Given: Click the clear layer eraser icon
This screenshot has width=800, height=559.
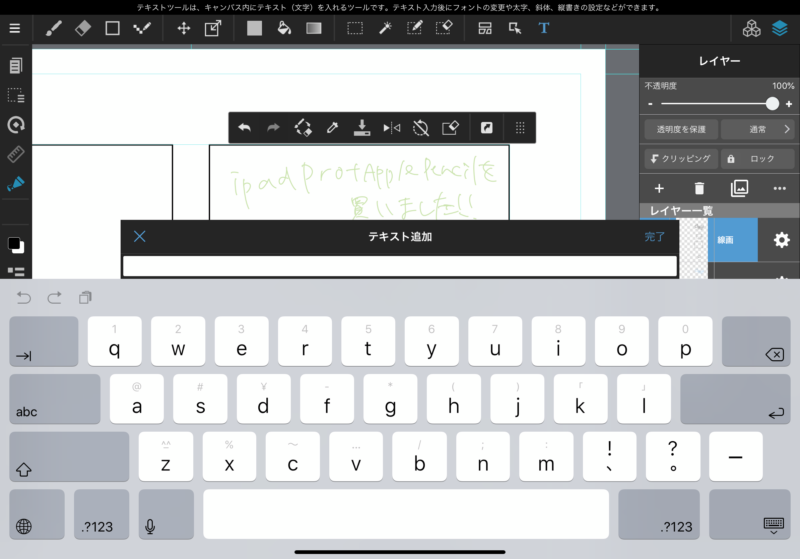Looking at the screenshot, I should (x=451, y=128).
